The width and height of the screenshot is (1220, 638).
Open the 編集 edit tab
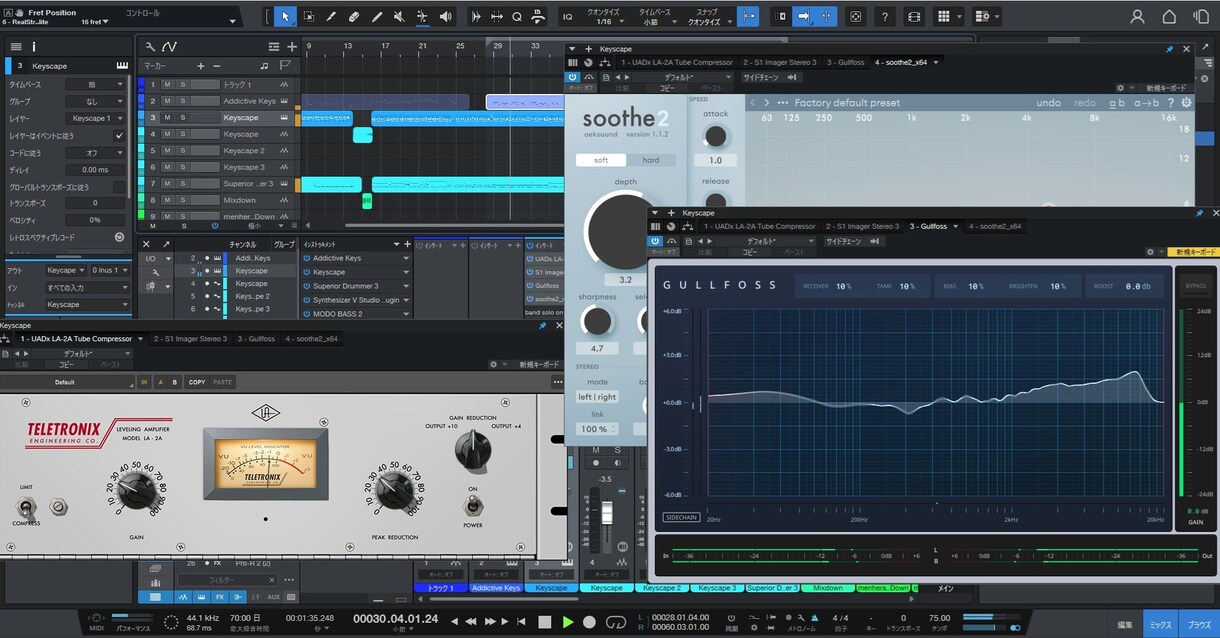click(x=1125, y=624)
